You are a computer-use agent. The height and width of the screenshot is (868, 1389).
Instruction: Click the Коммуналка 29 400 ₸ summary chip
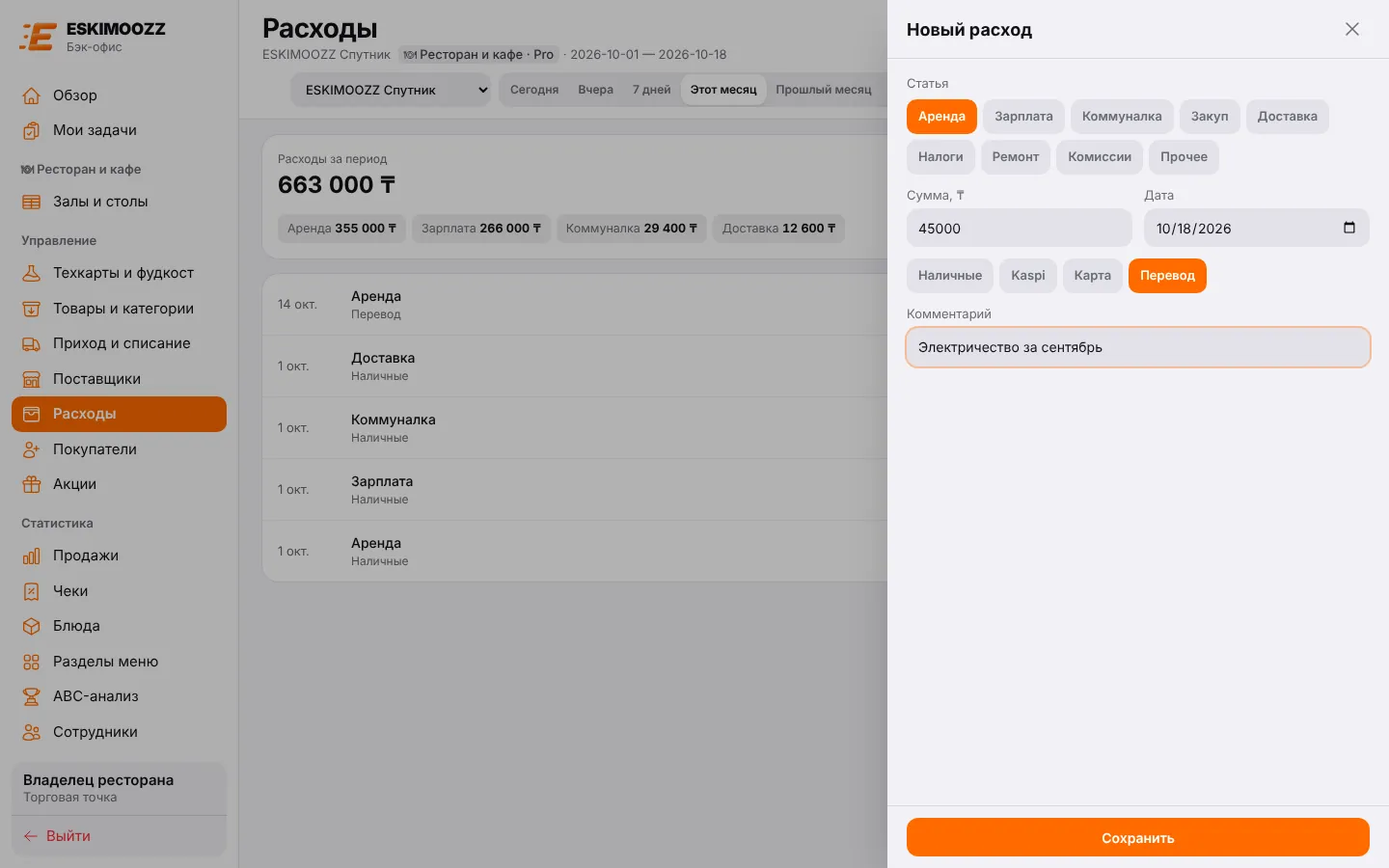[632, 229]
